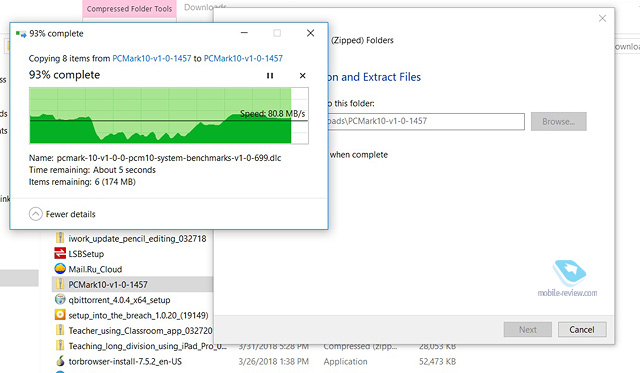
Task: Close the Extract wizard window
Action: click(602, 18)
